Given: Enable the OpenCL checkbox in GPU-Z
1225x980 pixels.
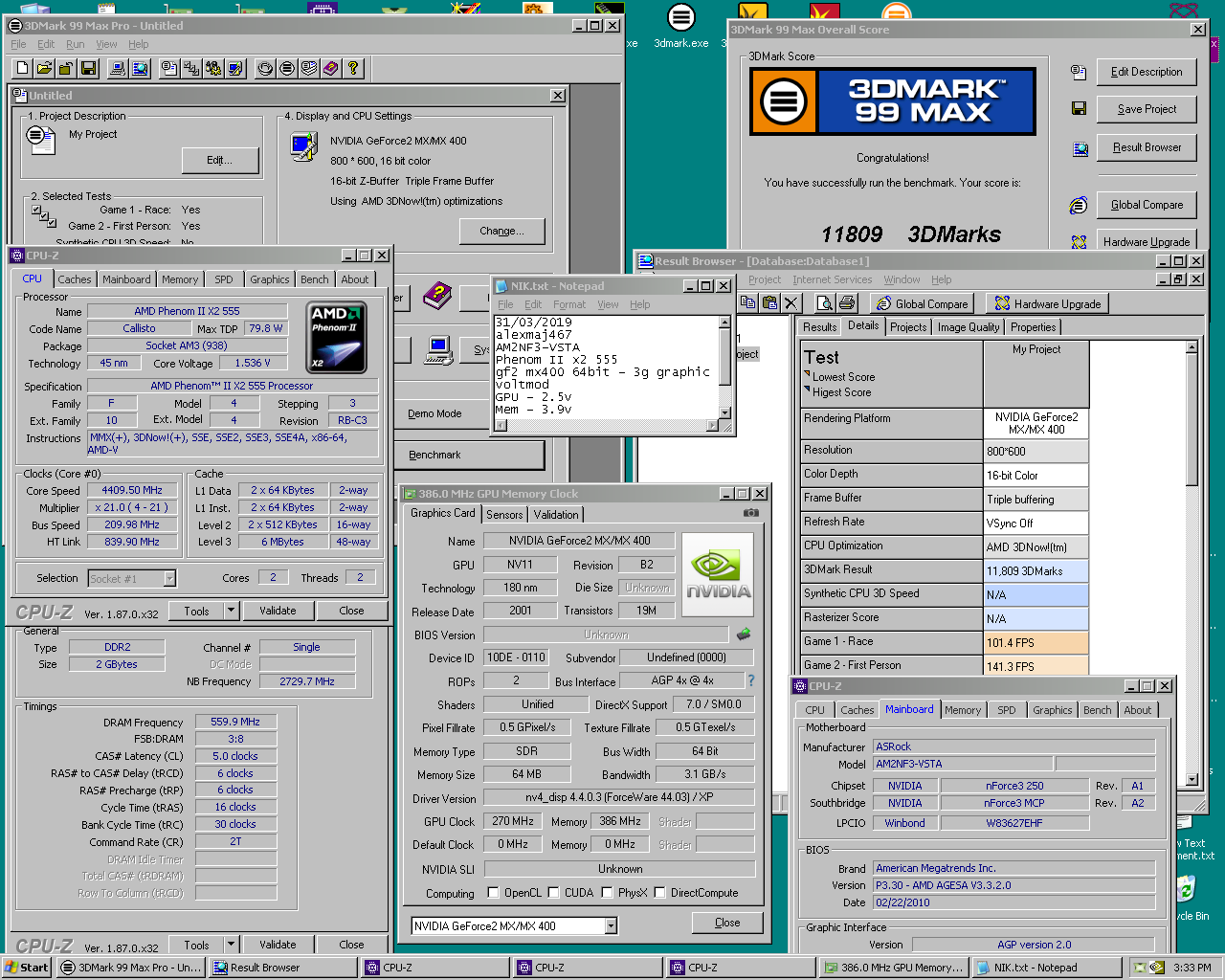Looking at the screenshot, I should pos(493,893).
